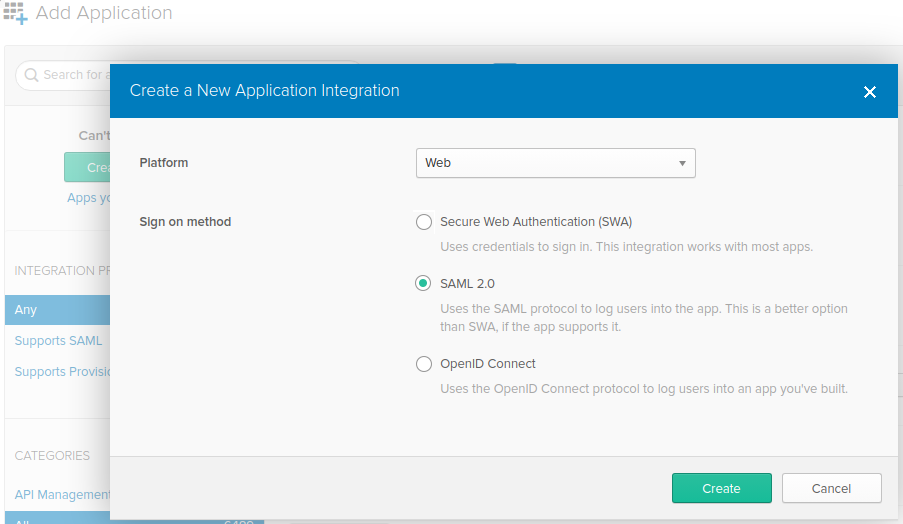Click the CATEGORIES heading text
Viewport: 903px width, 524px height.
(x=52, y=455)
